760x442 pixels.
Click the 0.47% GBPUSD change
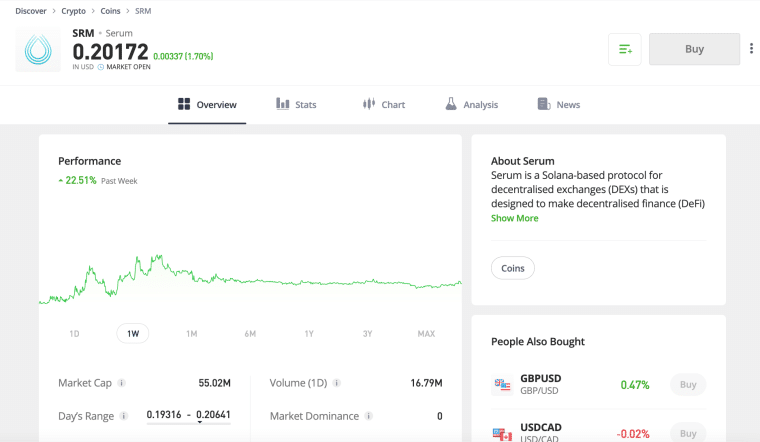(634, 385)
